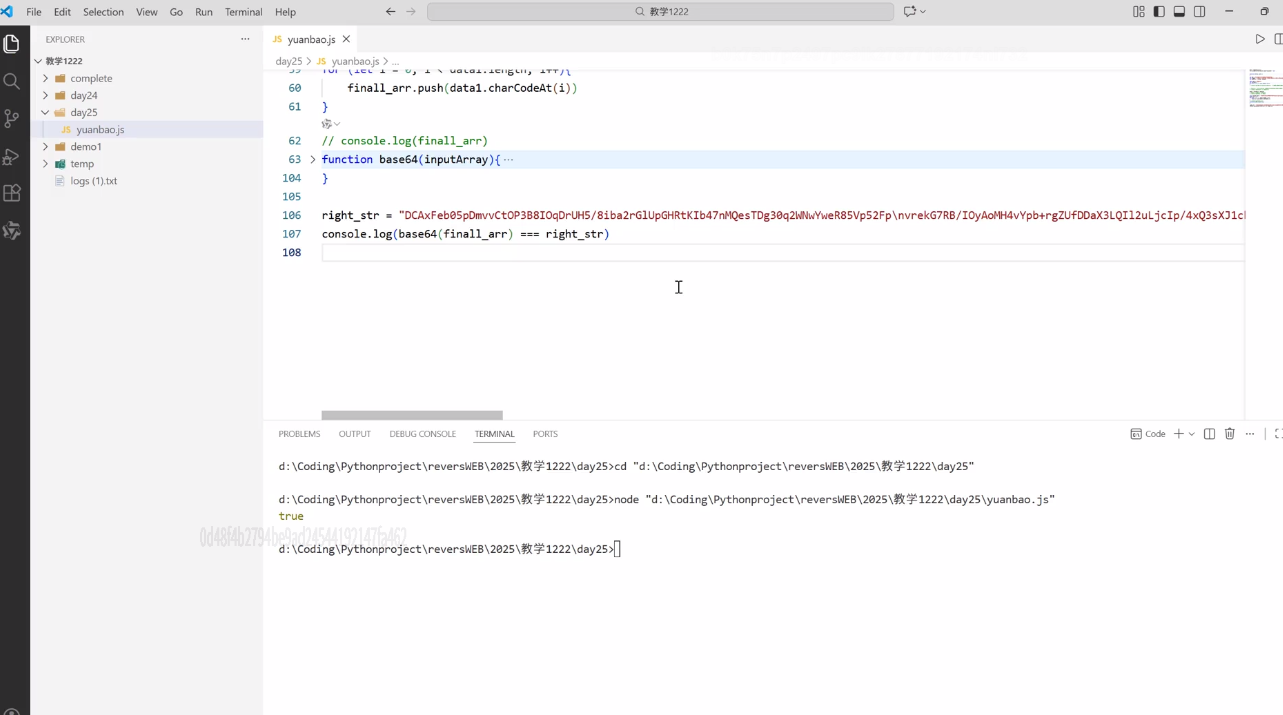Click the command center search box 教学1222
Screen dimensions: 1283x715
[660, 12]
